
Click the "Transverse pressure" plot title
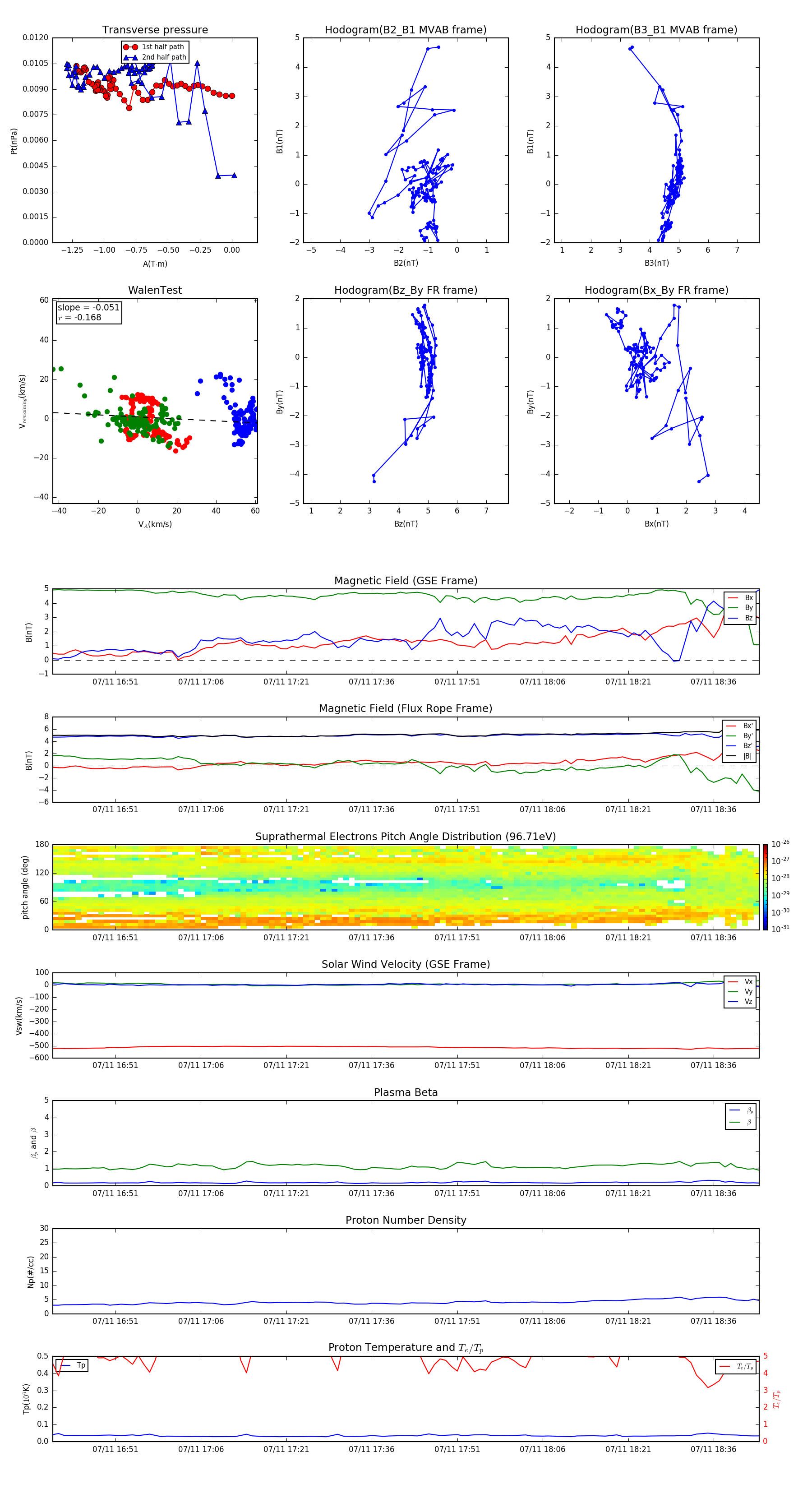tap(155, 30)
